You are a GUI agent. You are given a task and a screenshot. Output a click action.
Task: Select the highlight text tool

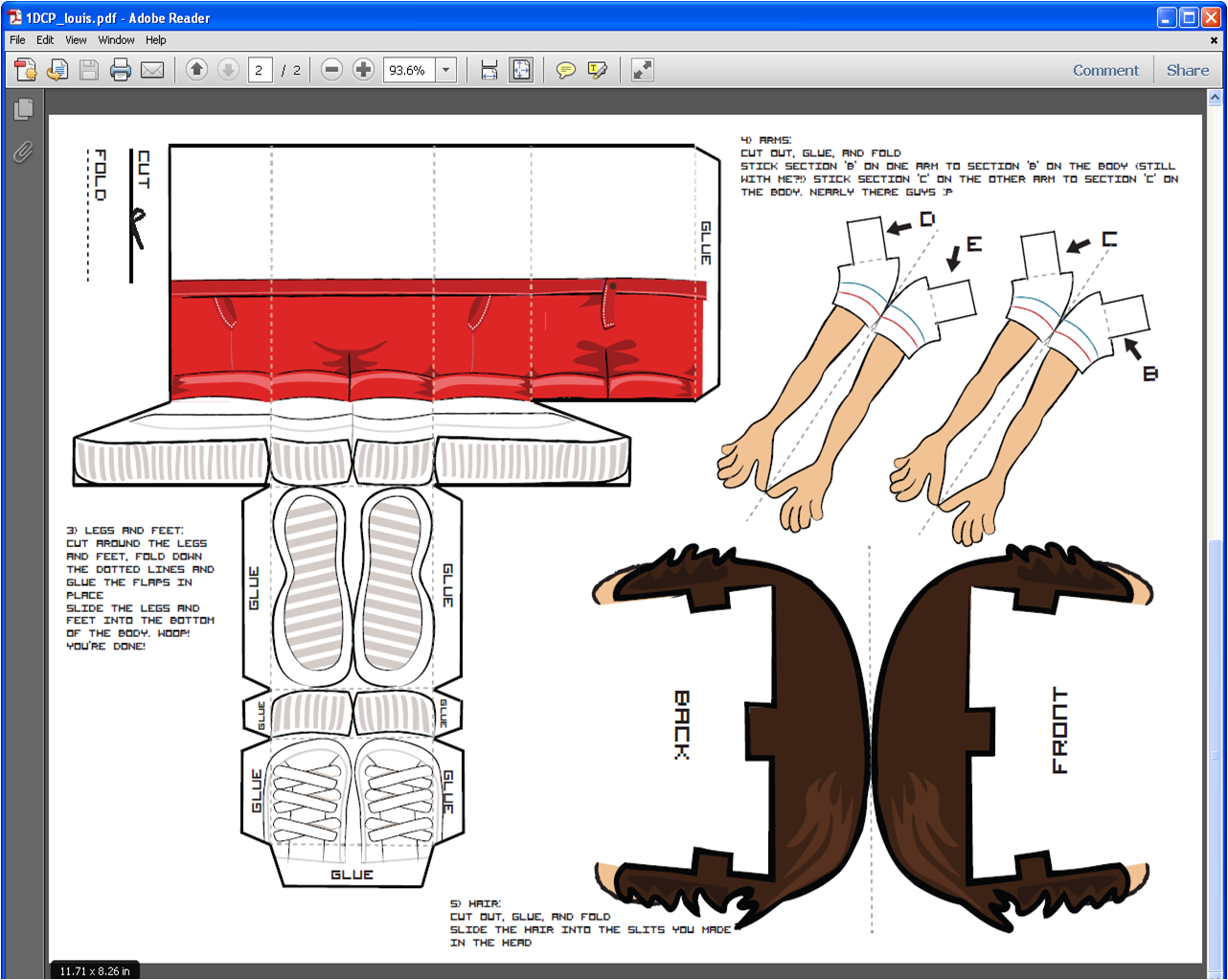(598, 70)
